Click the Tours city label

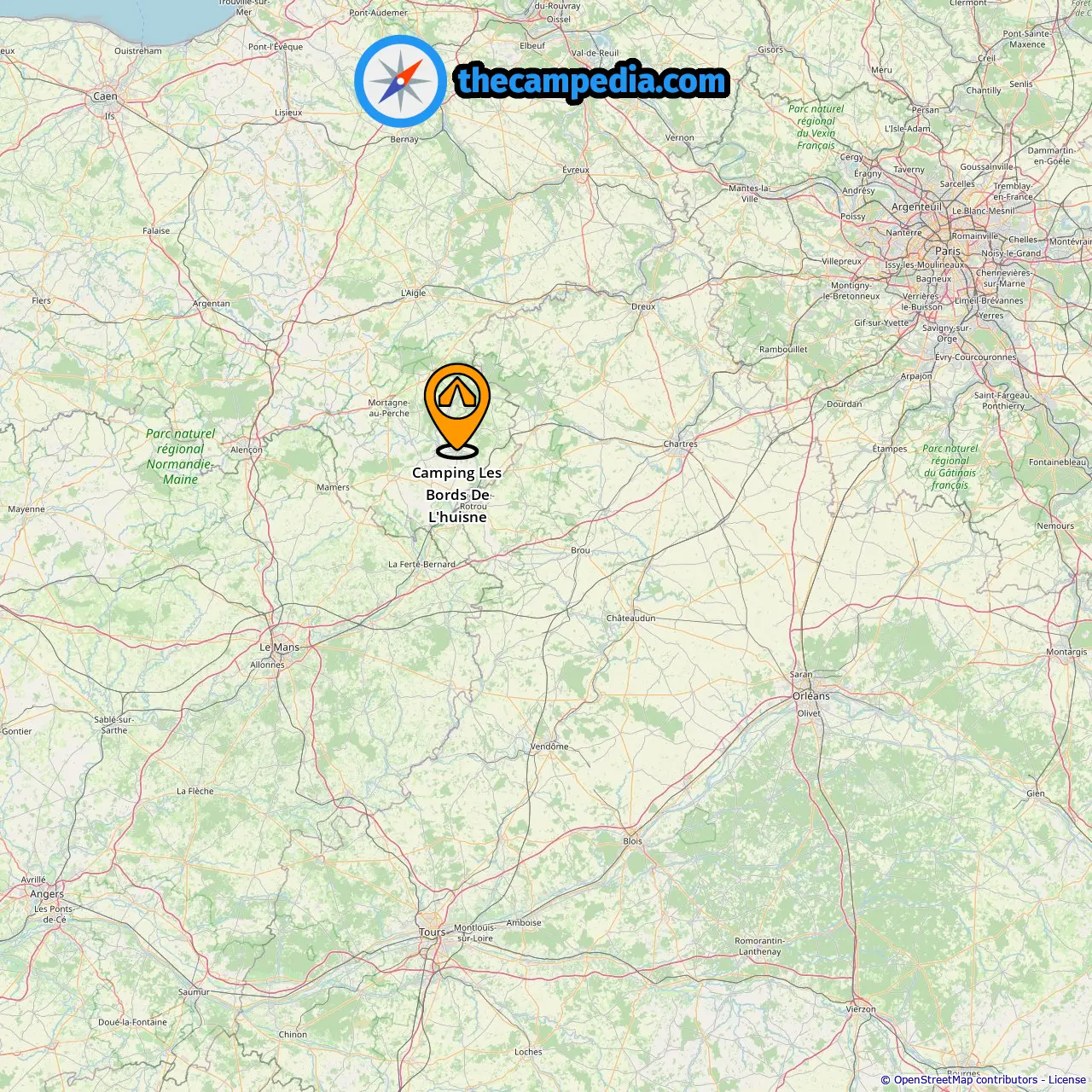click(x=433, y=932)
